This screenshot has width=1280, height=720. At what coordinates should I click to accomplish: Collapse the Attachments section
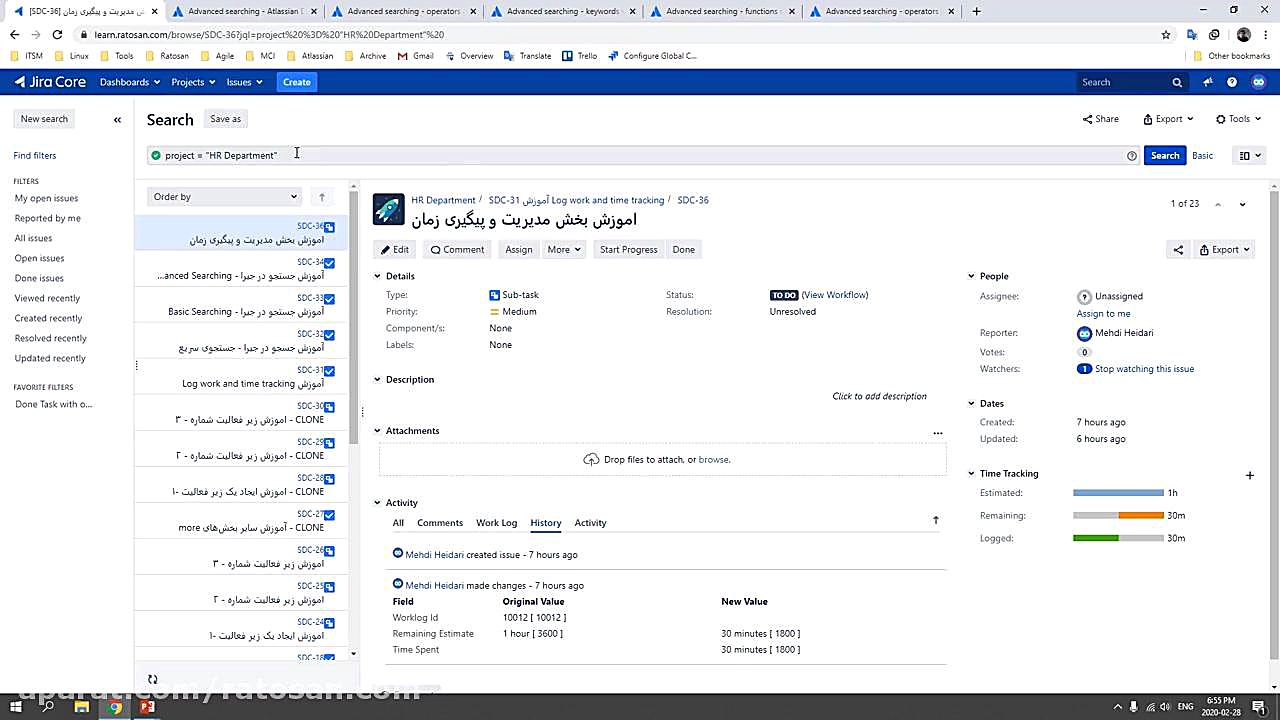coord(378,431)
